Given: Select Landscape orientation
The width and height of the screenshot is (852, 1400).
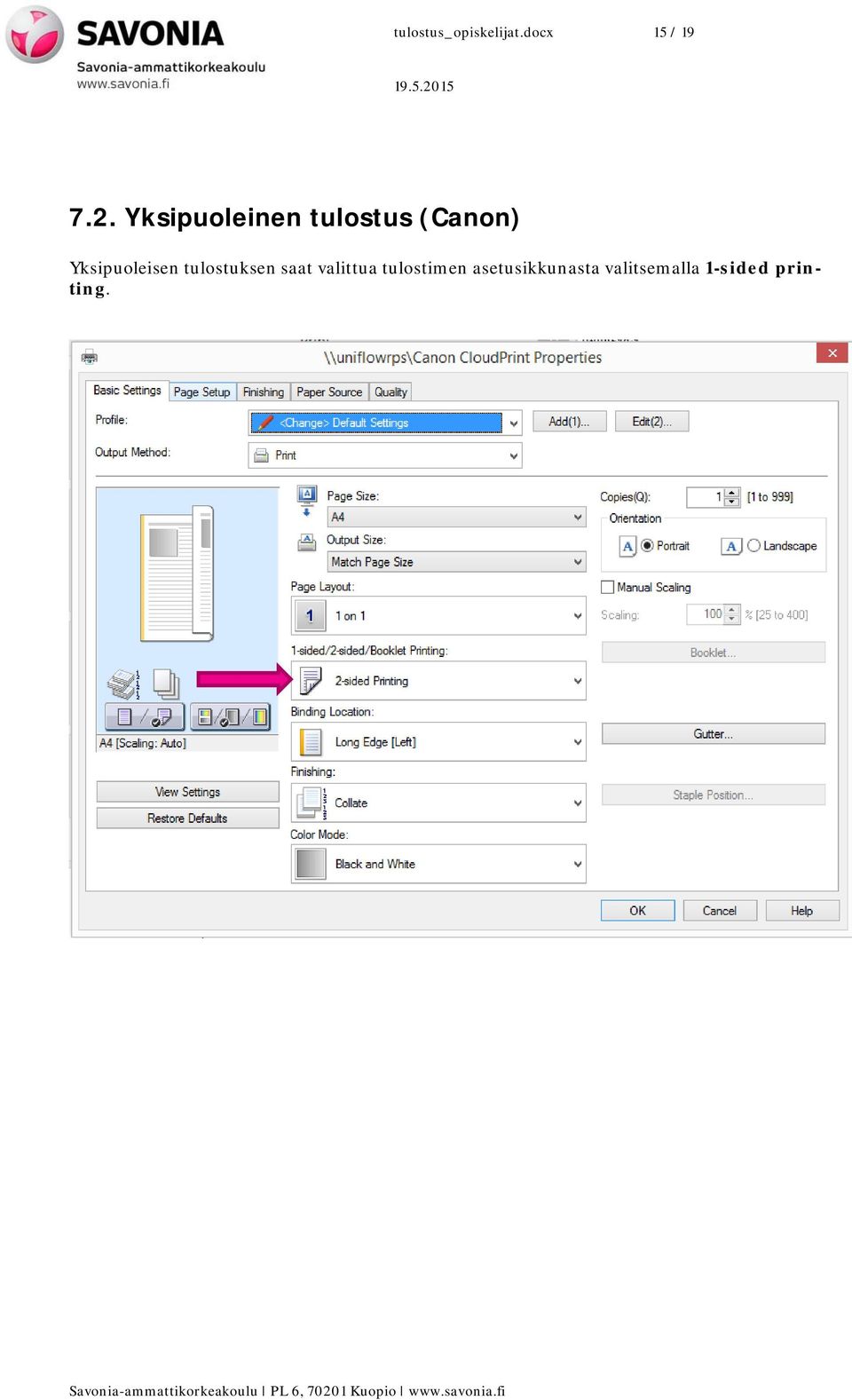Looking at the screenshot, I should [753, 546].
